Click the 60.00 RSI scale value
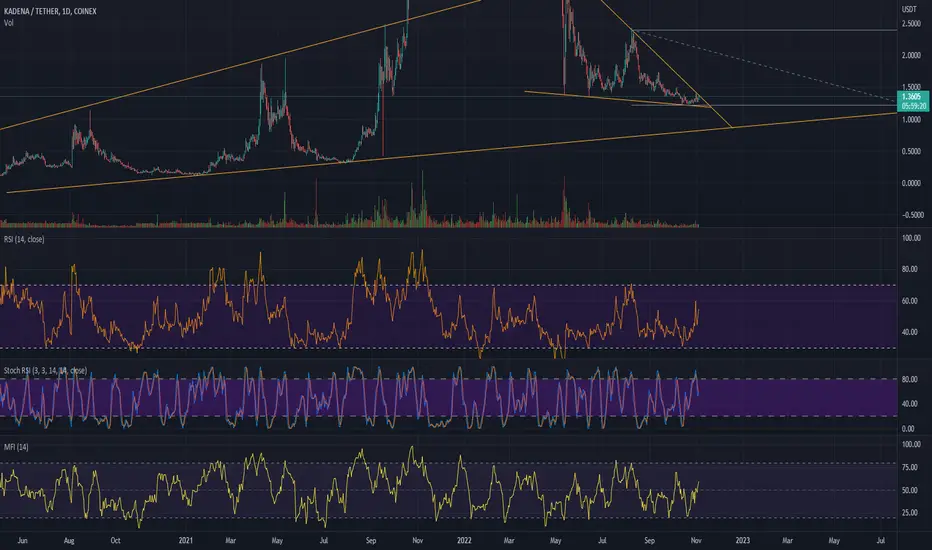 click(x=909, y=301)
